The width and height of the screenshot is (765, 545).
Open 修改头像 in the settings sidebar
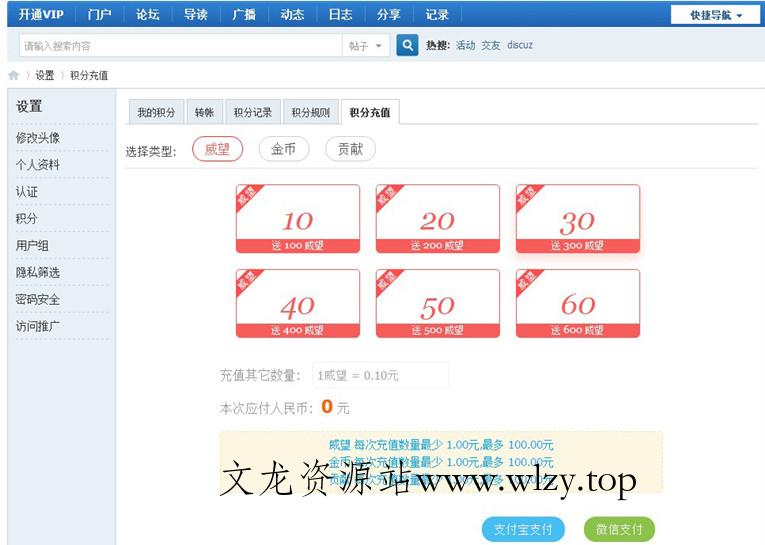coord(38,138)
